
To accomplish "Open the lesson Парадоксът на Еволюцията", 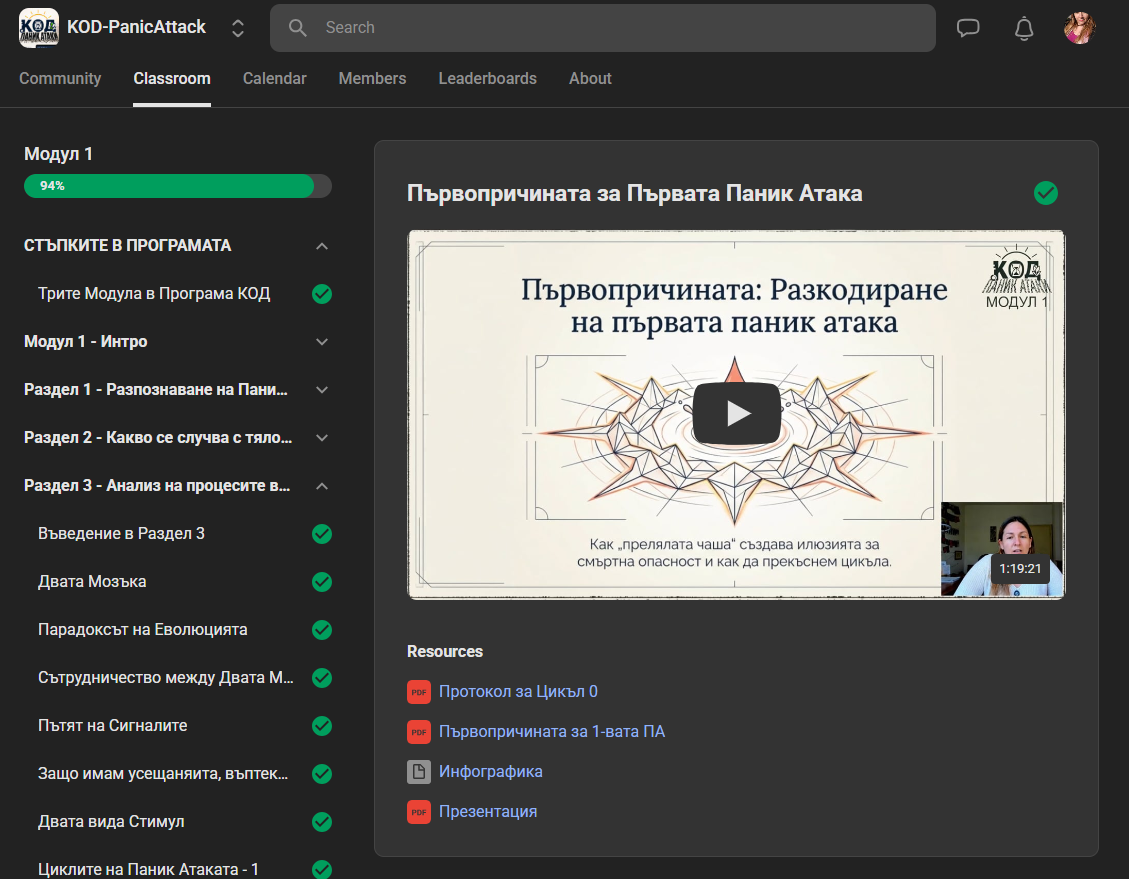I will coord(143,630).
